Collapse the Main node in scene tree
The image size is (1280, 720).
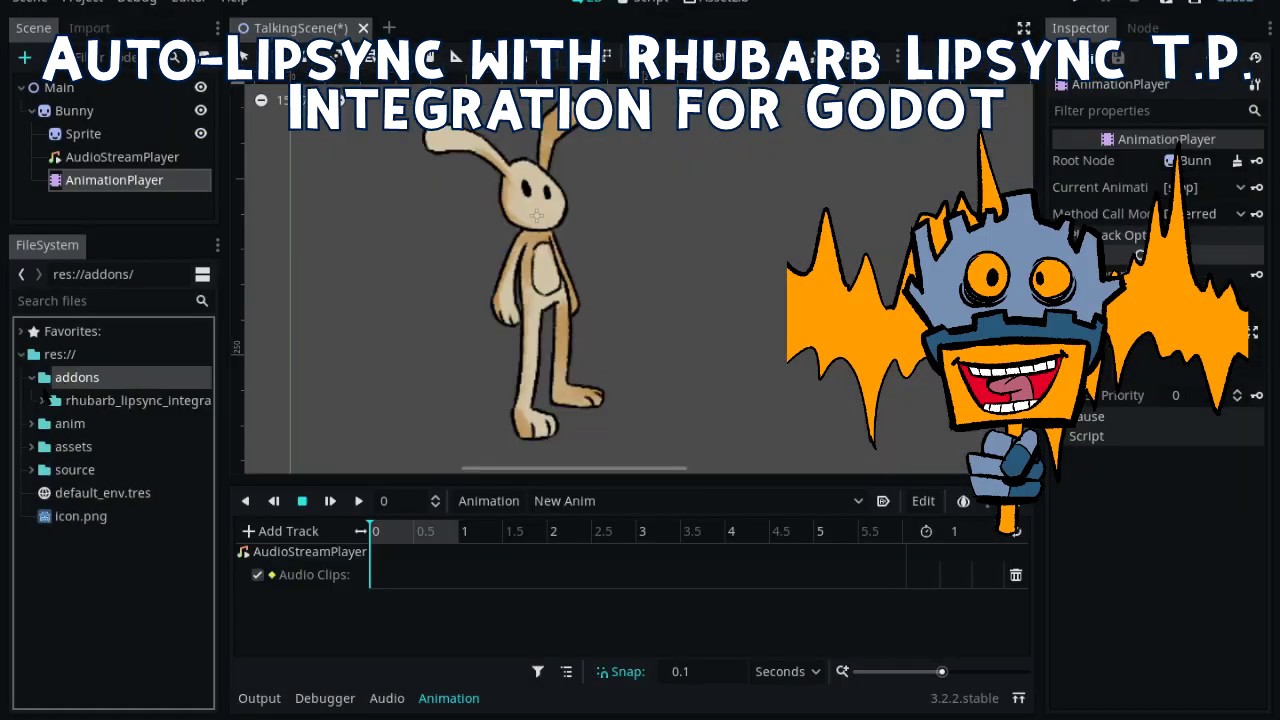(x=21, y=88)
